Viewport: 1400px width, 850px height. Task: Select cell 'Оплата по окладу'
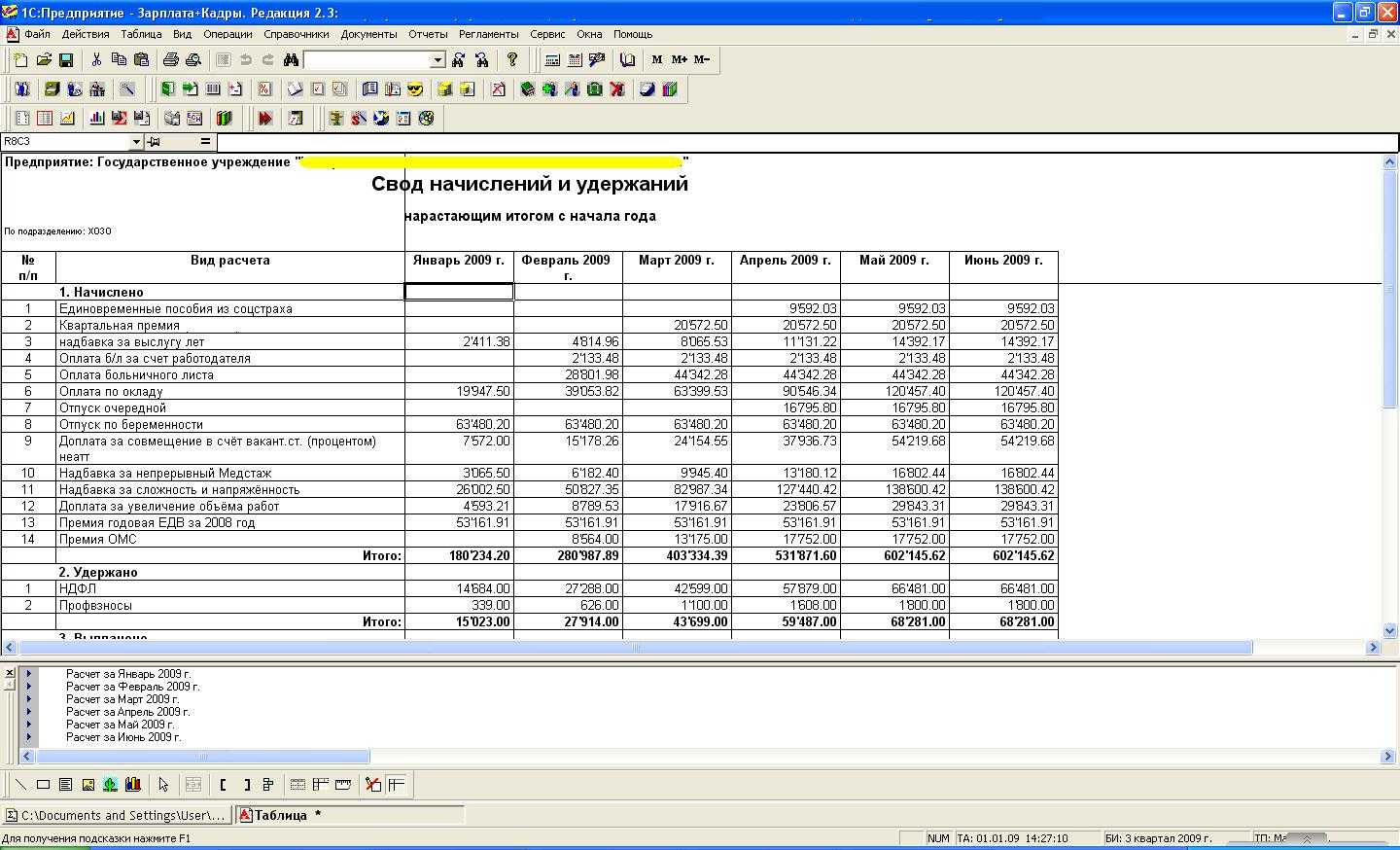pos(230,391)
